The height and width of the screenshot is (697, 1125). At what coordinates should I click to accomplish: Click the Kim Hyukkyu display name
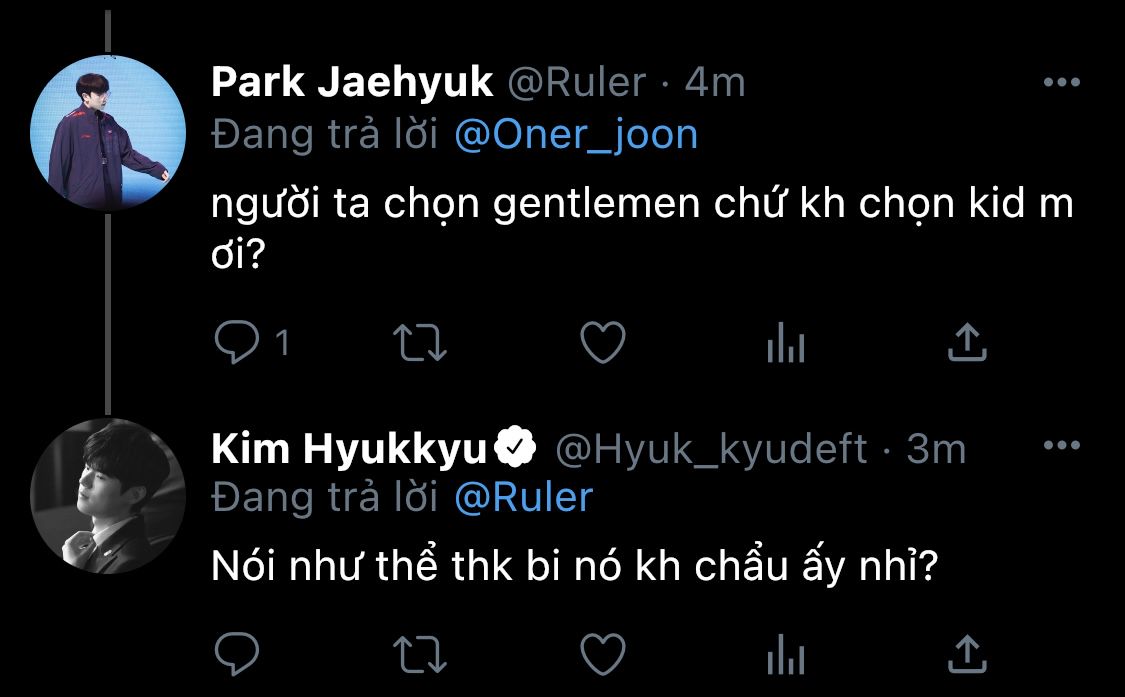(x=349, y=449)
